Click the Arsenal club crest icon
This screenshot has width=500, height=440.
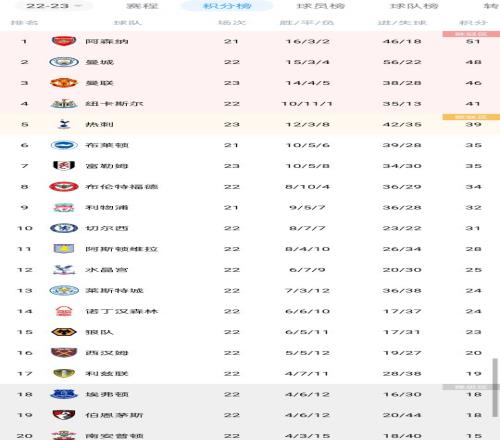click(x=64, y=41)
